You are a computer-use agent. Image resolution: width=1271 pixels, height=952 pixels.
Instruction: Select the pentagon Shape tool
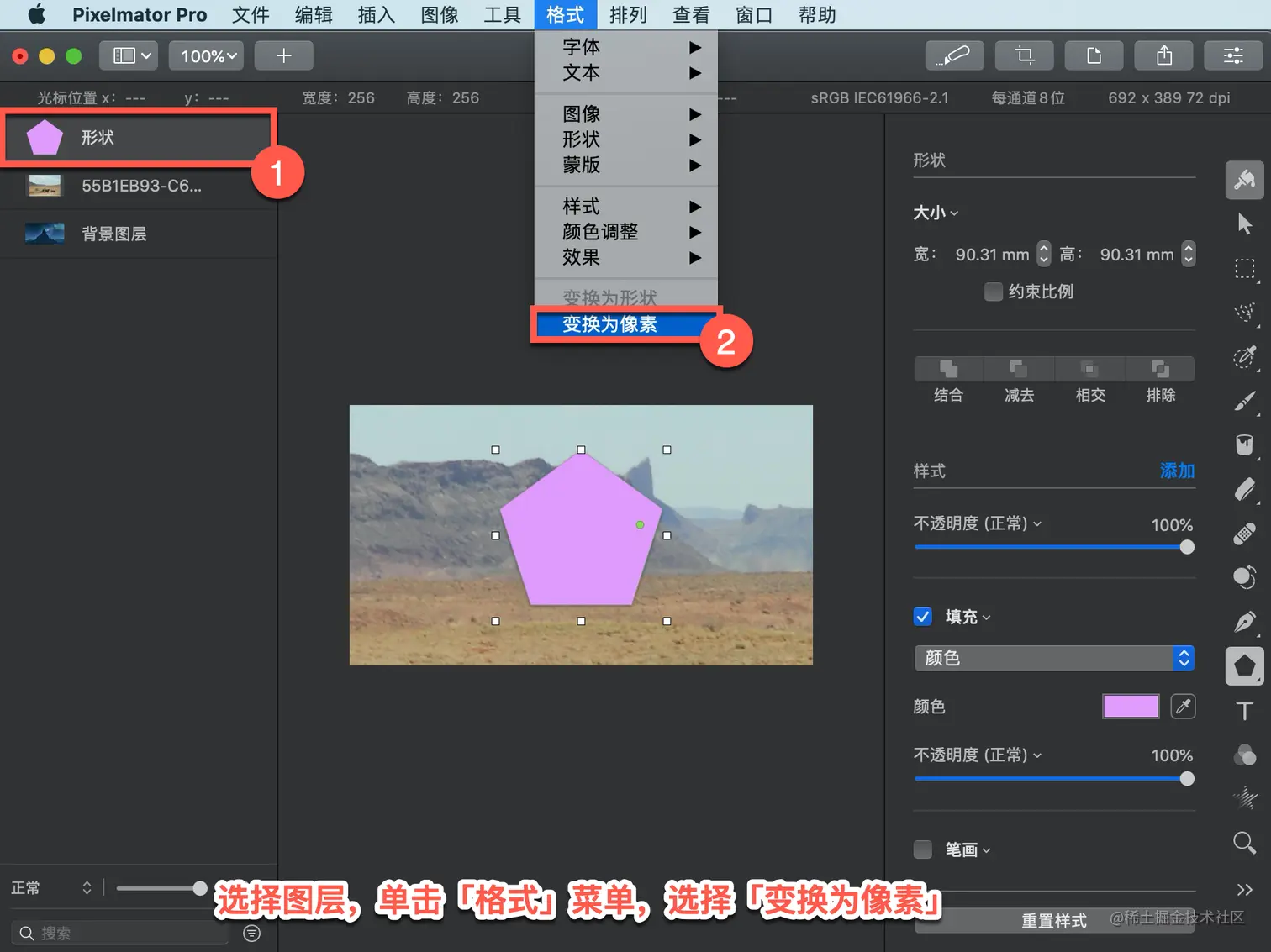(1244, 666)
